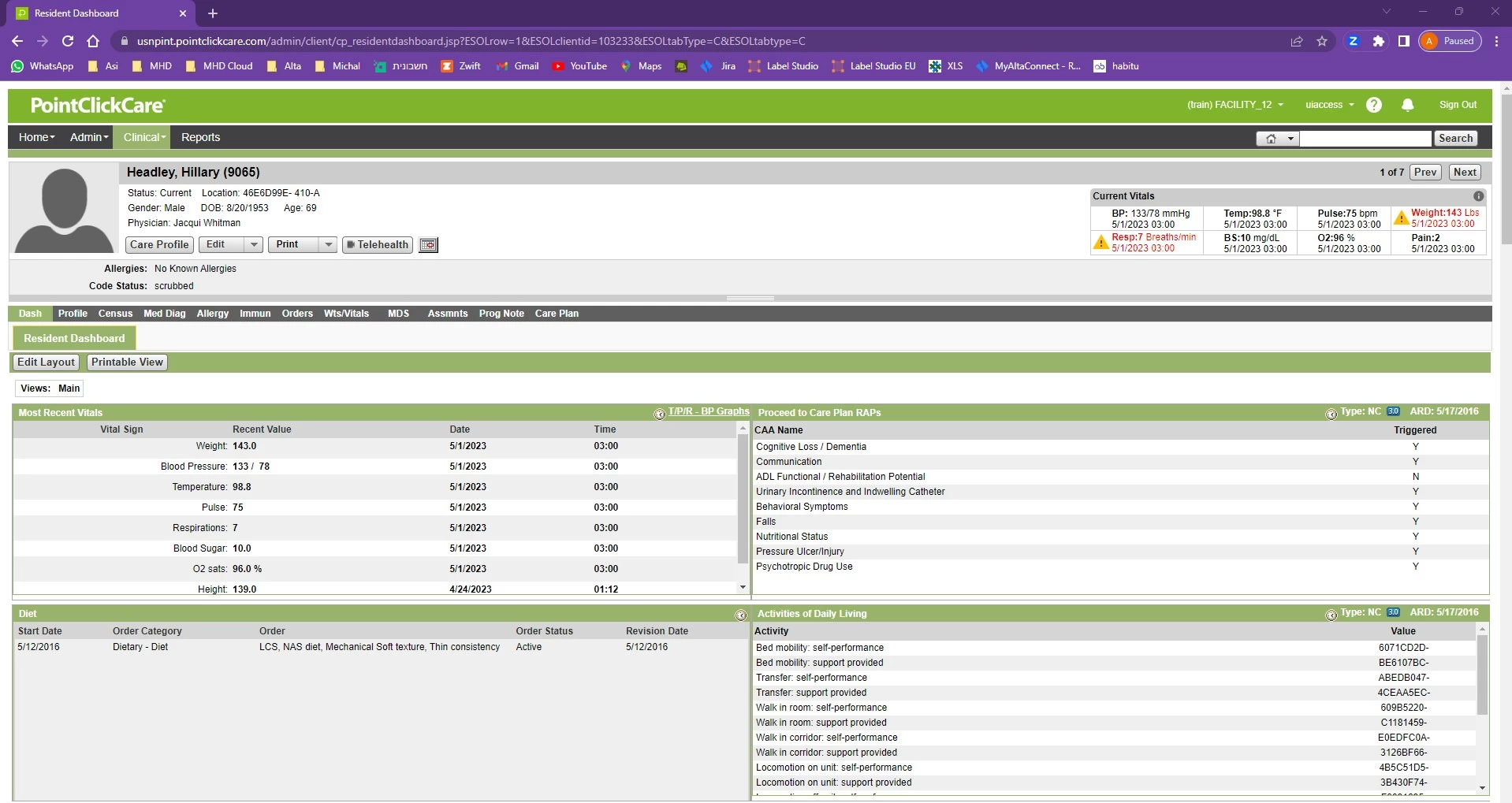The height and width of the screenshot is (803, 1512).
Task: Open the FACILITY_12 dropdown
Action: (x=1235, y=105)
